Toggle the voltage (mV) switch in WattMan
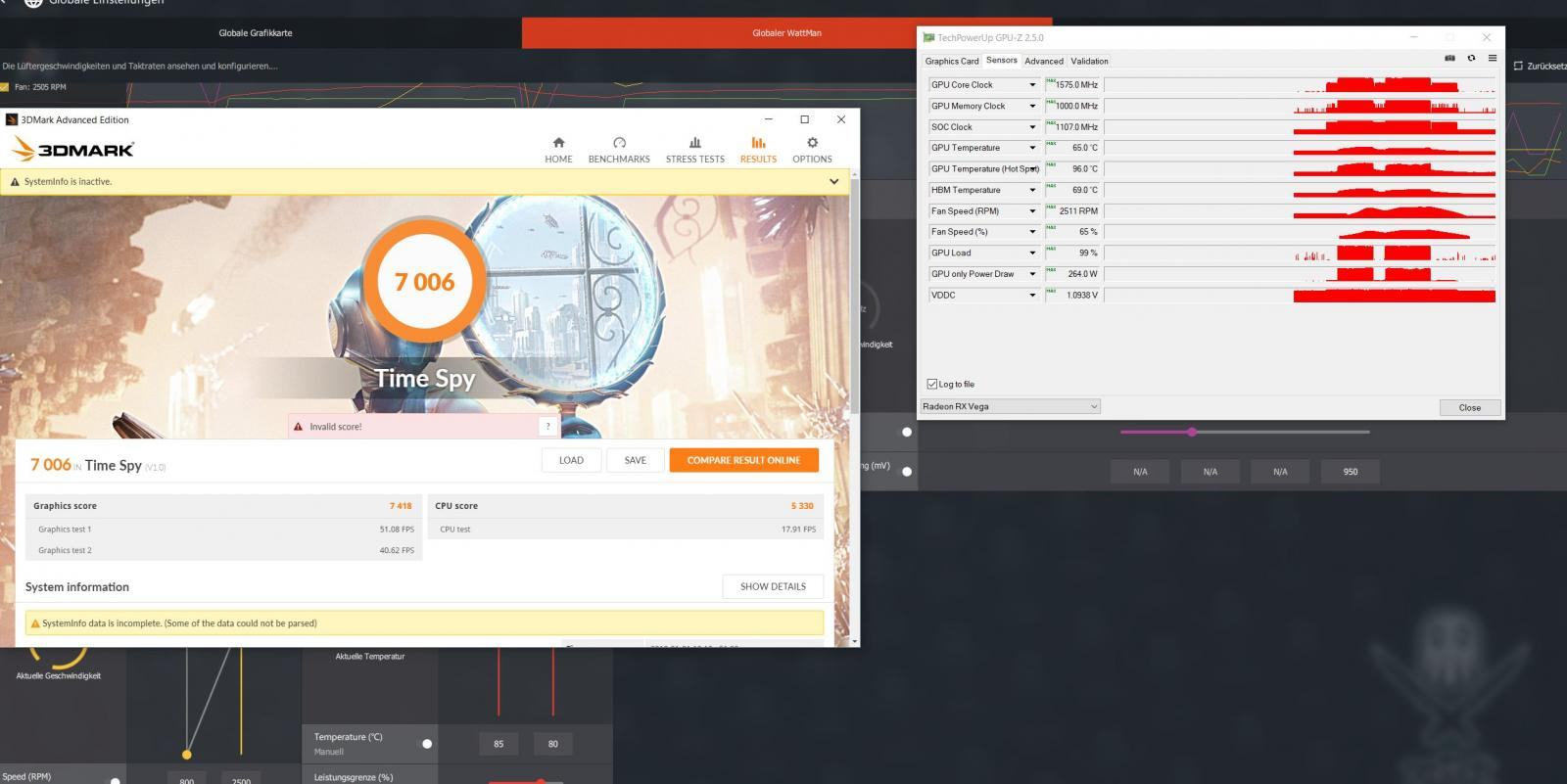 [x=907, y=472]
